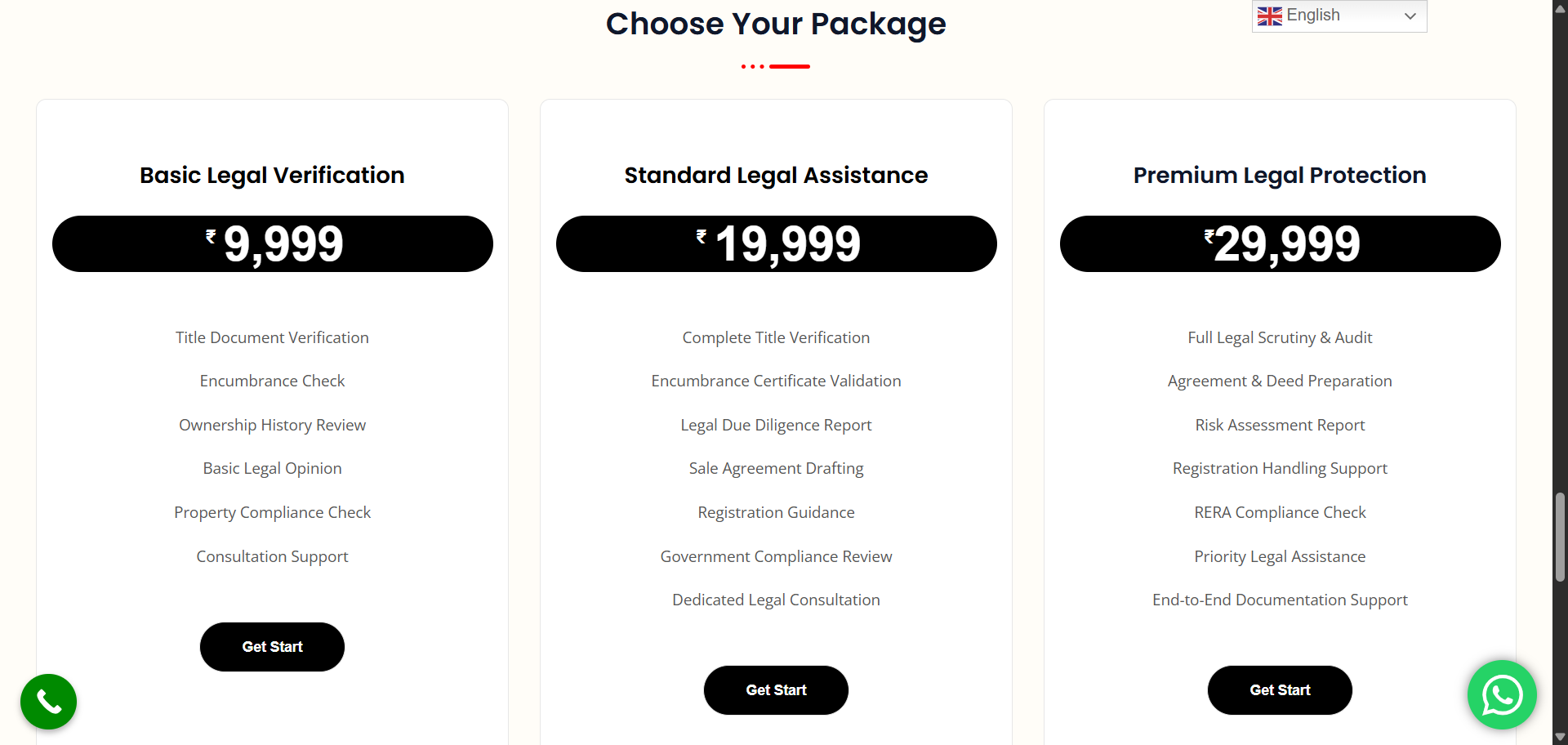Select Legal Due Diligence Report text
1568x745 pixels.
[776, 426]
